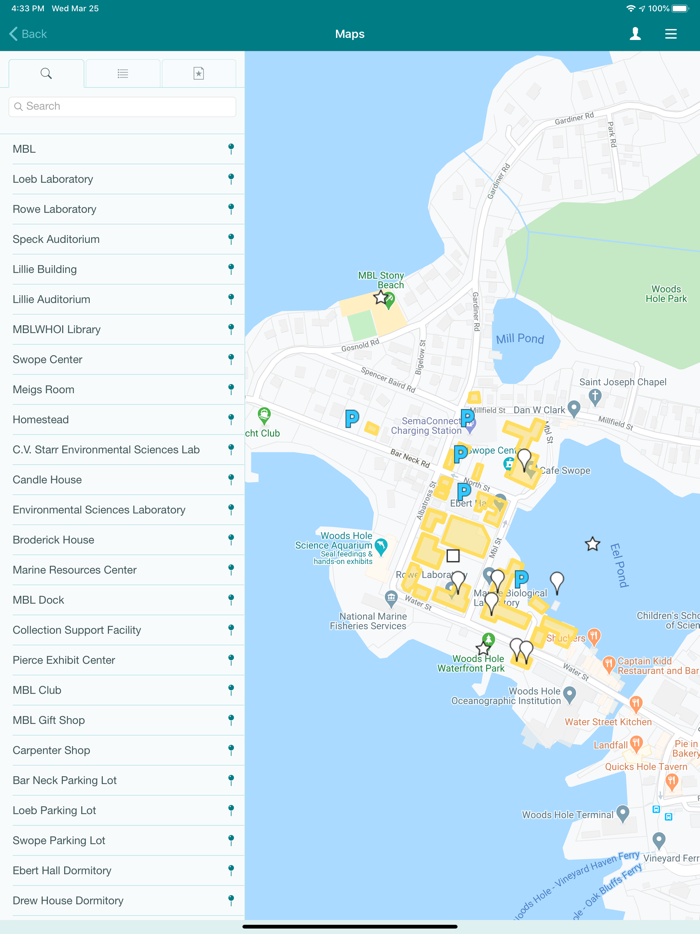Tap the star marker in Eel Pond
This screenshot has width=700, height=934.
[592, 544]
